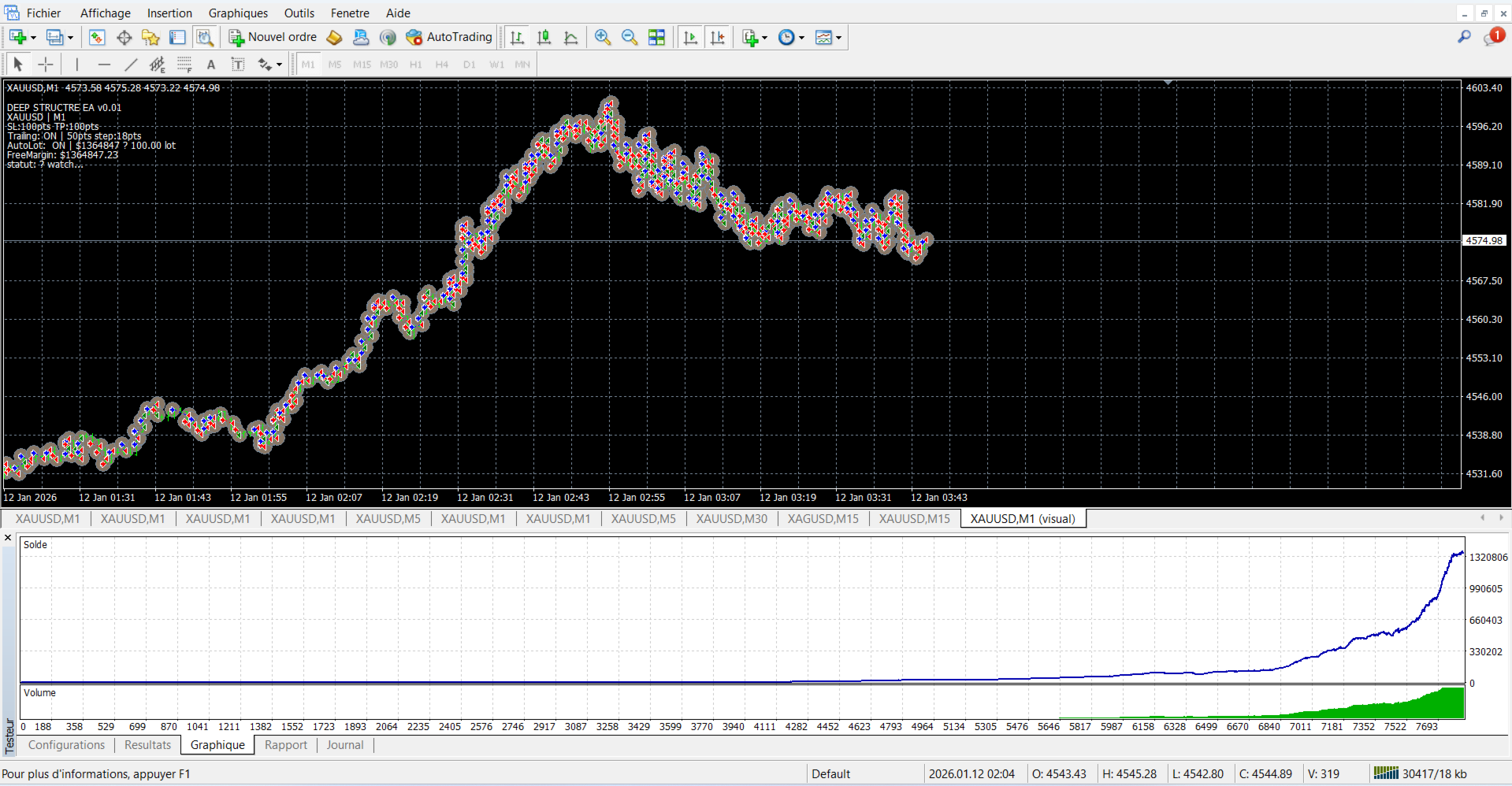This screenshot has height=786, width=1512.
Task: Switch chart to candlesticks mode
Action: tap(544, 37)
